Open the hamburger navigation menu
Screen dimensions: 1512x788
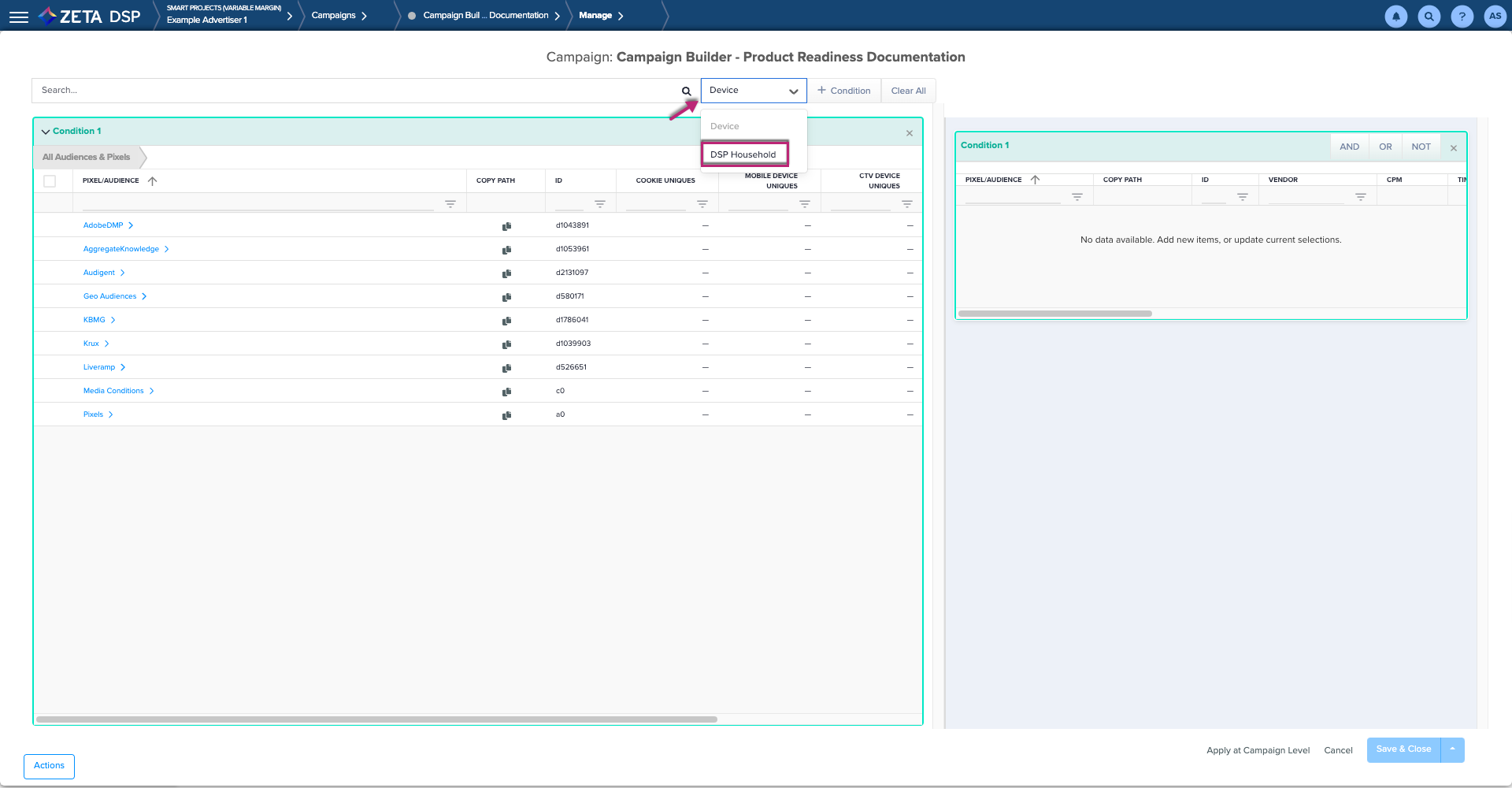coord(19,17)
